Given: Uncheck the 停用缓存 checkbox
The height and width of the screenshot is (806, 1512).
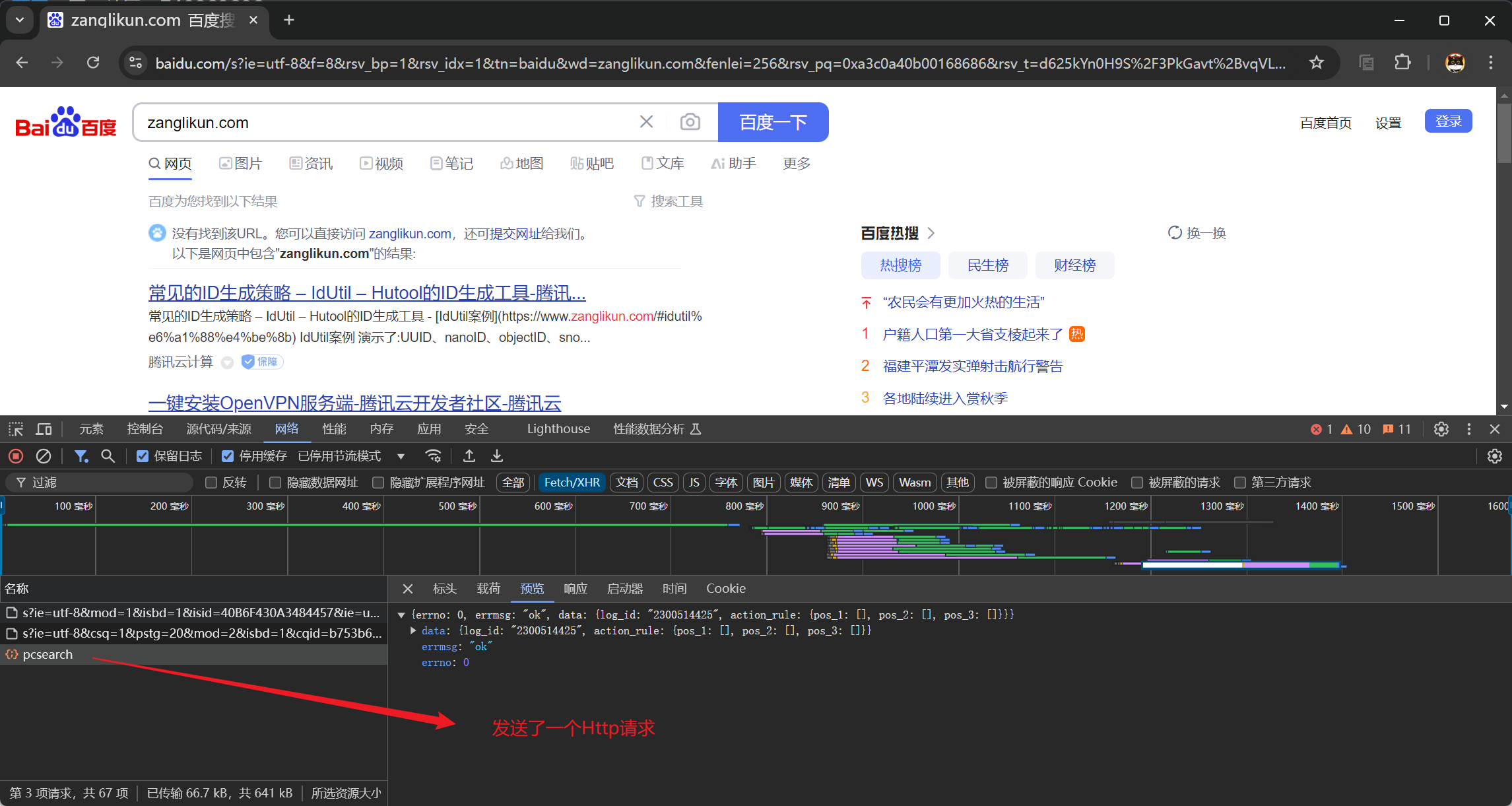Looking at the screenshot, I should tap(228, 456).
